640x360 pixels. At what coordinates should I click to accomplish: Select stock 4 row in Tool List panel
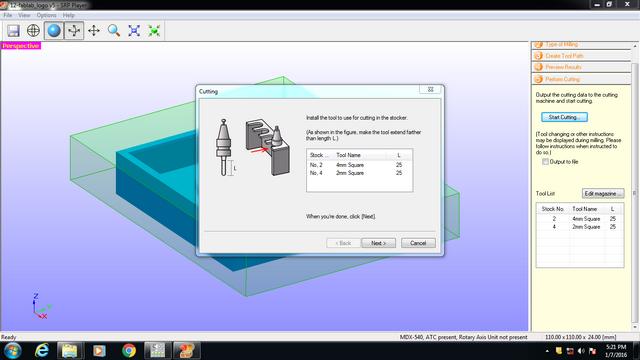click(x=580, y=227)
